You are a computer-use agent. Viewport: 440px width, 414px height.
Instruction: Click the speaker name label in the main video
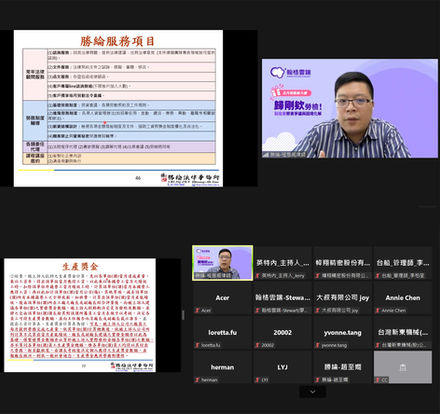284,155
